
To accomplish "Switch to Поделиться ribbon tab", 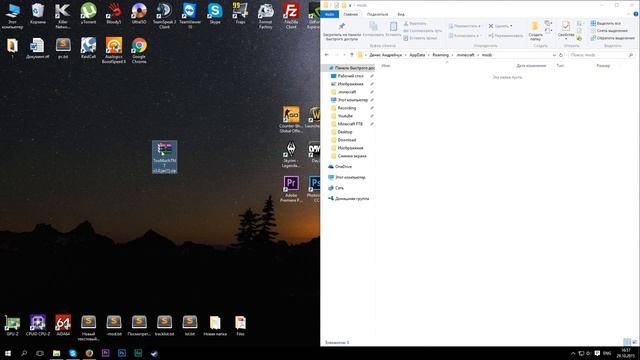I will coord(377,14).
